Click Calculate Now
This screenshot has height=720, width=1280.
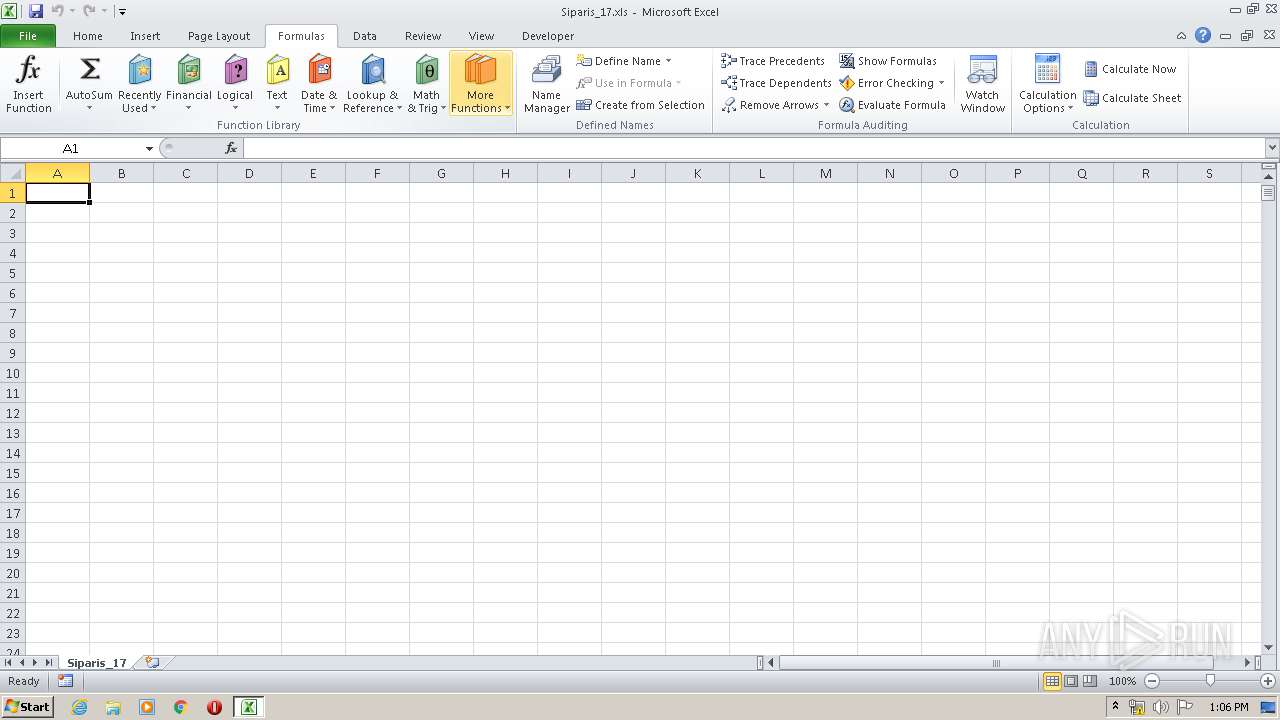point(1130,69)
